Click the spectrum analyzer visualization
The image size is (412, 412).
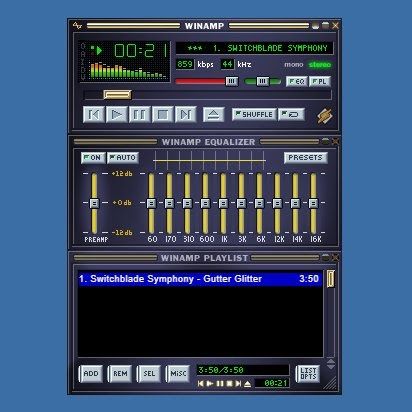click(x=128, y=70)
